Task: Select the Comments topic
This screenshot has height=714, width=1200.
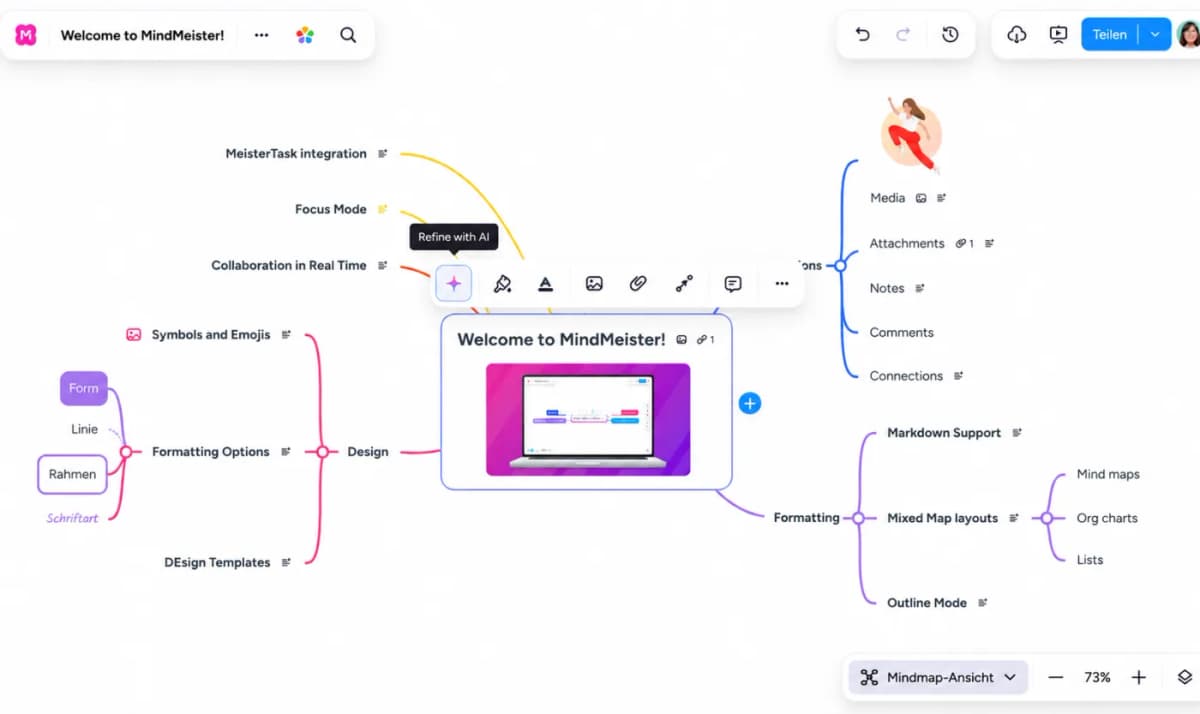Action: pos(902,332)
